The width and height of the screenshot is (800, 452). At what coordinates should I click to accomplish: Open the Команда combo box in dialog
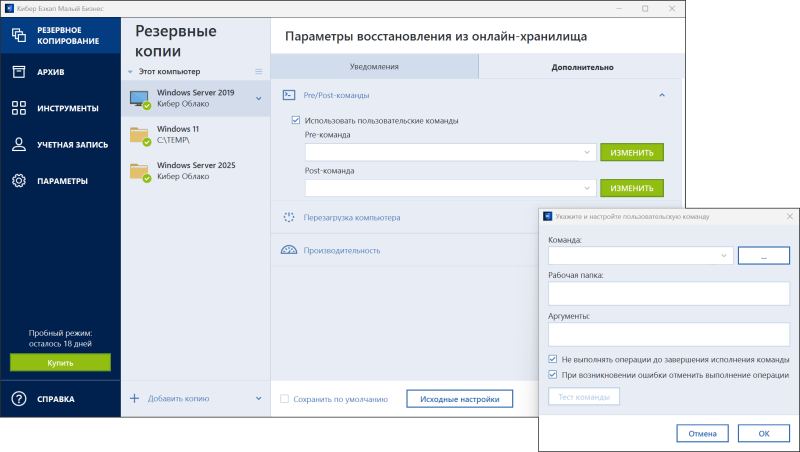724,256
